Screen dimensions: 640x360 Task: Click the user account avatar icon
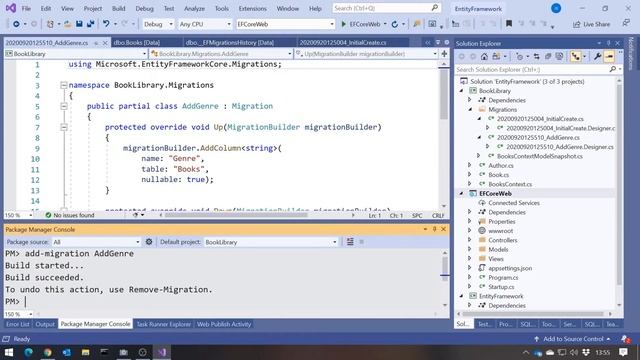coord(556,8)
